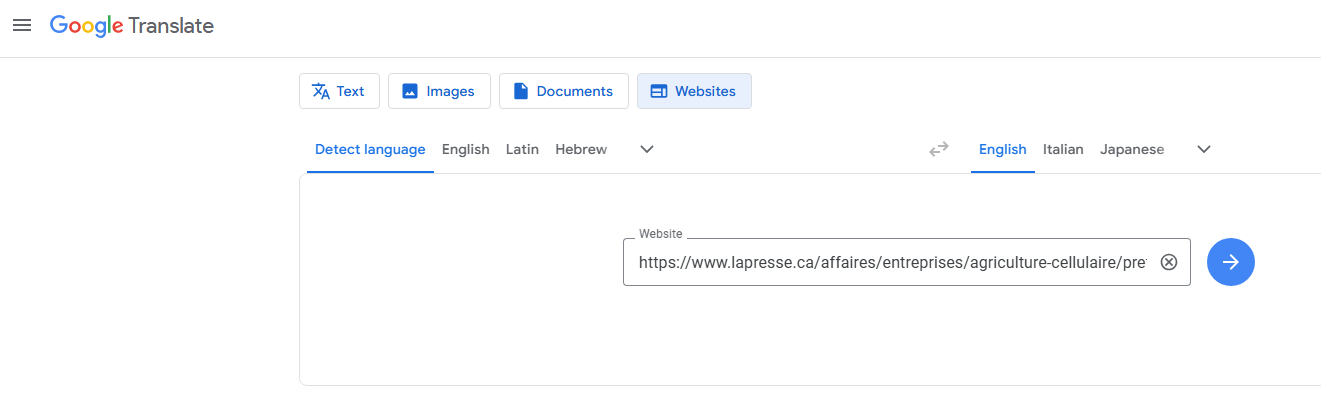The image size is (1321, 404).
Task: Choose Detect language as source
Action: pos(370,149)
